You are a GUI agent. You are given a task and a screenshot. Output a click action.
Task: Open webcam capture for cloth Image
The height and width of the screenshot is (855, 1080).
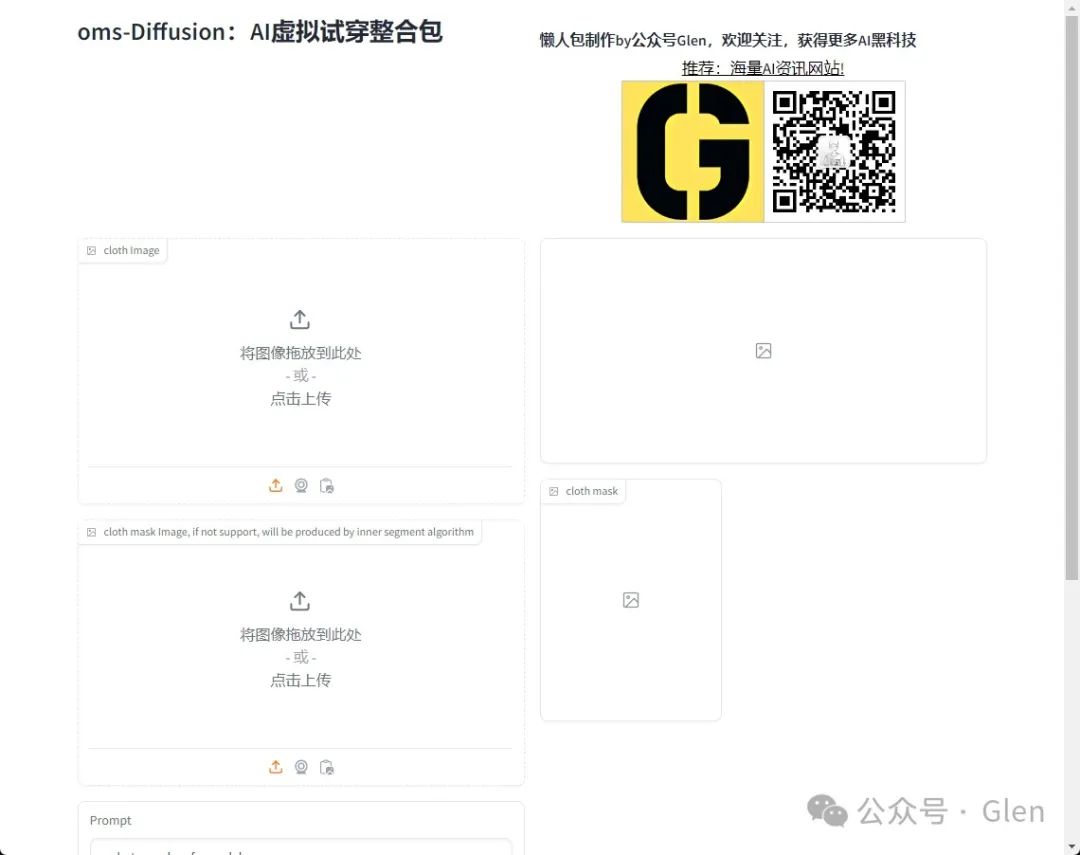pyautogui.click(x=301, y=485)
